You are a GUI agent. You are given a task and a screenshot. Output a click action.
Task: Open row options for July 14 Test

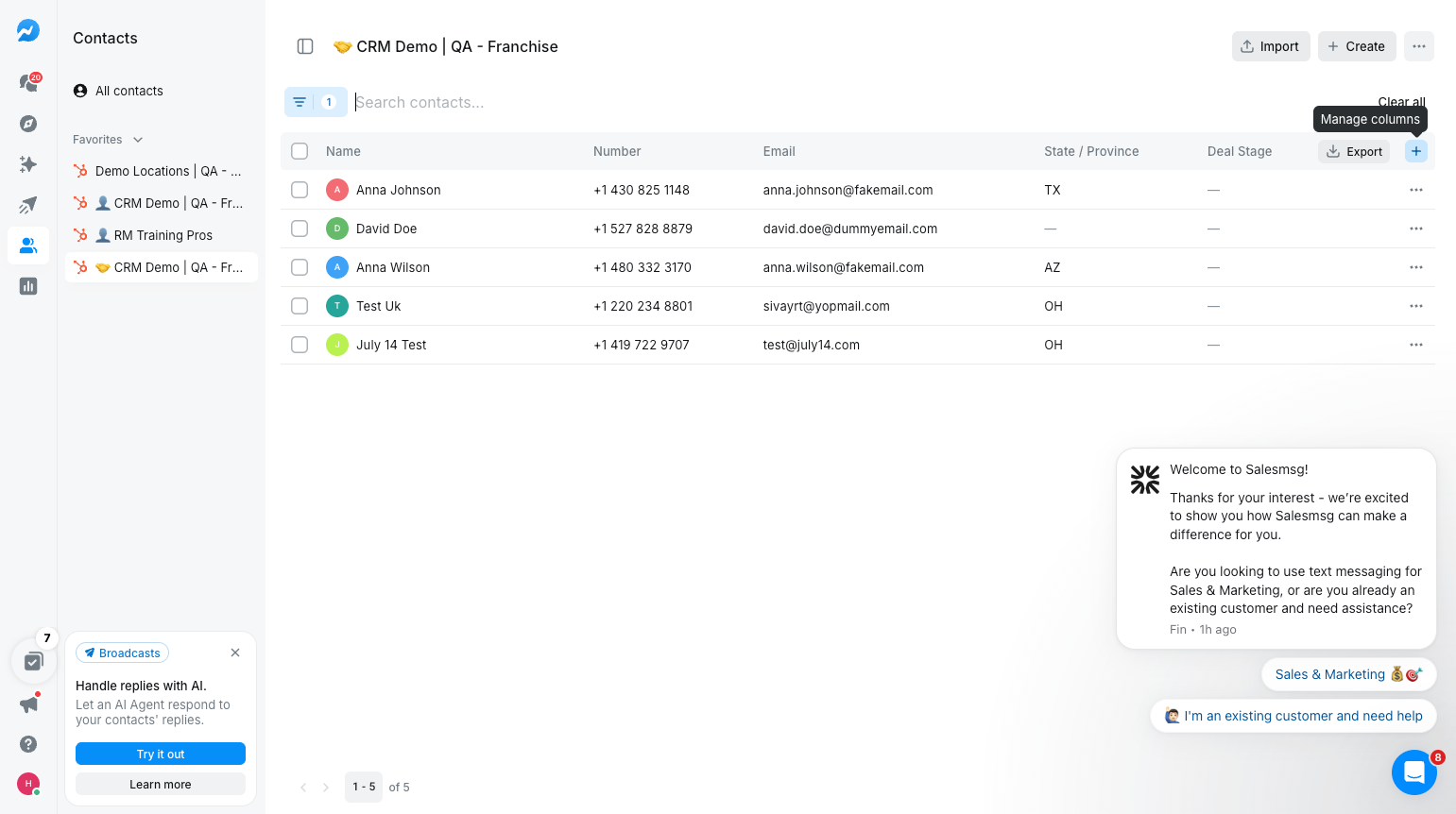click(x=1416, y=345)
